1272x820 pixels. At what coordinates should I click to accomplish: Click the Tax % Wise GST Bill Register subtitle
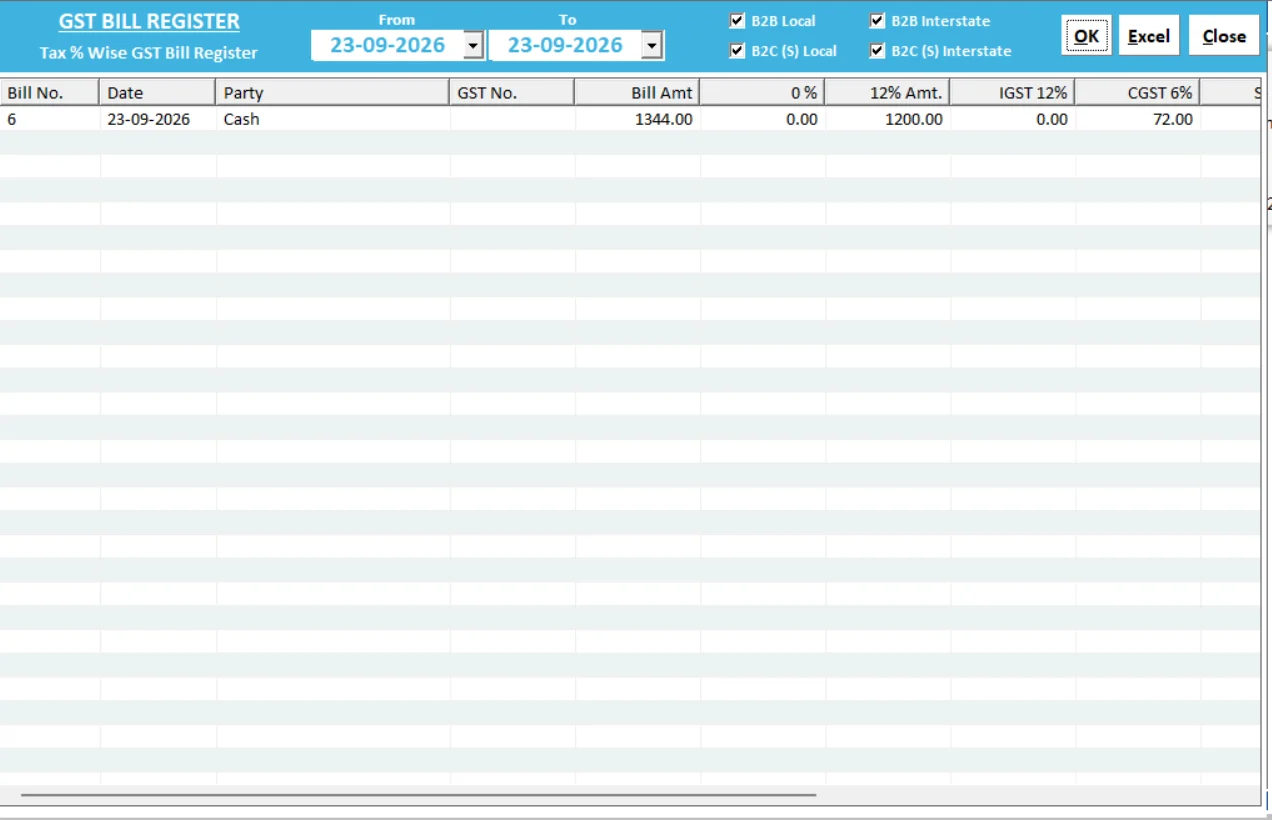click(149, 53)
